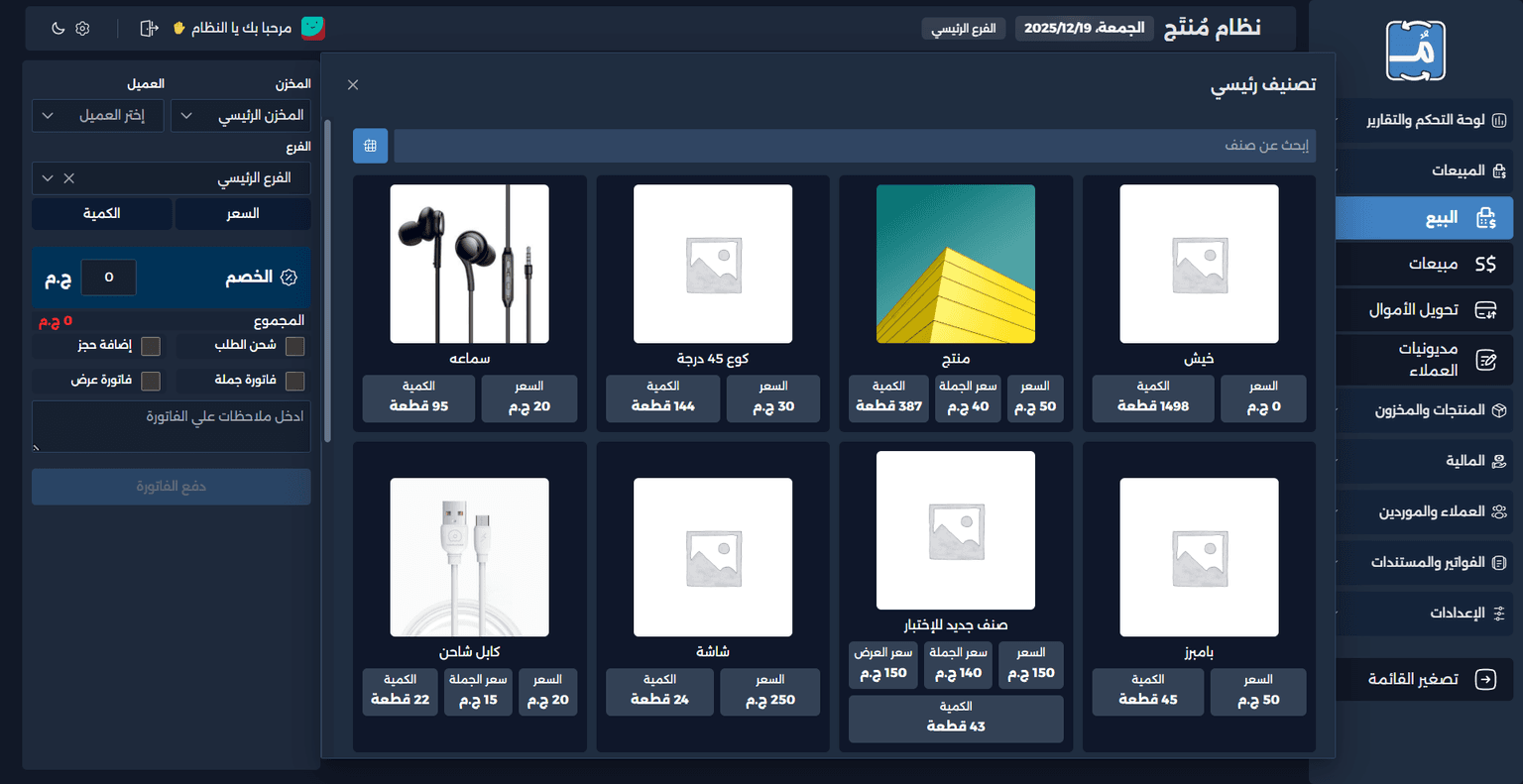The width and height of the screenshot is (1523, 784).
Task: Click the blue grid view icon button
Action: (x=370, y=146)
